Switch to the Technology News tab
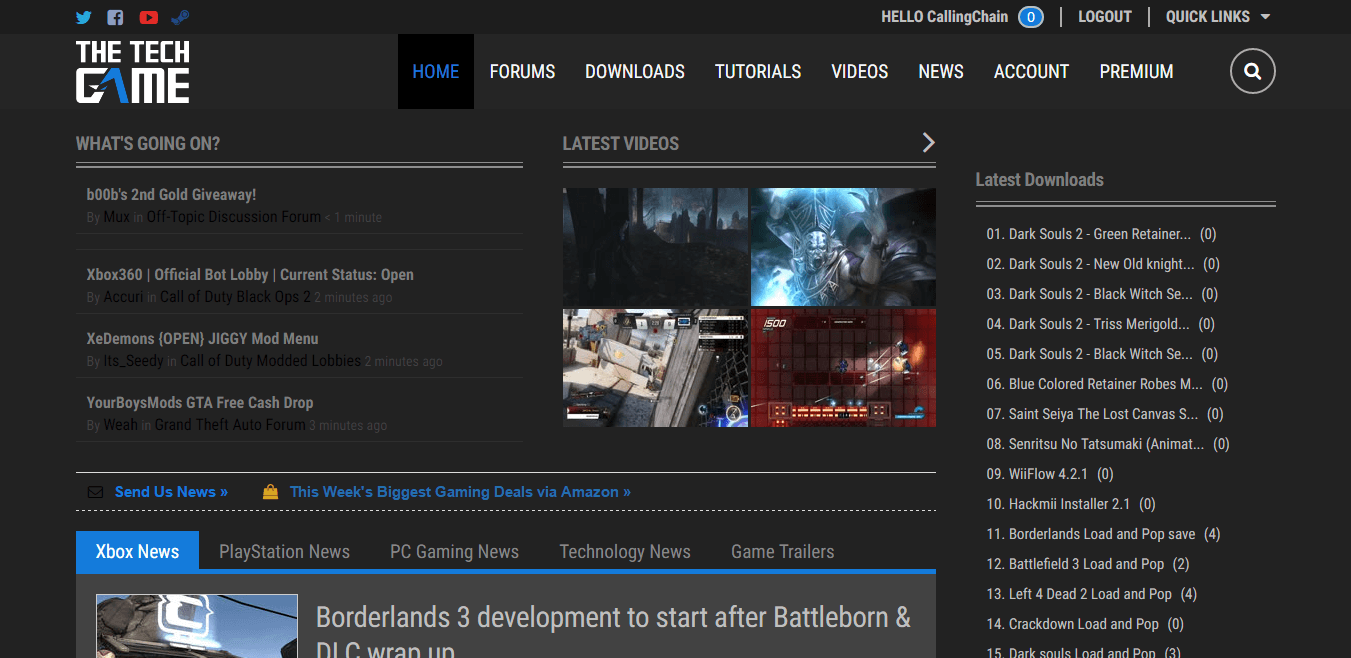The width and height of the screenshot is (1351, 658). coord(625,551)
